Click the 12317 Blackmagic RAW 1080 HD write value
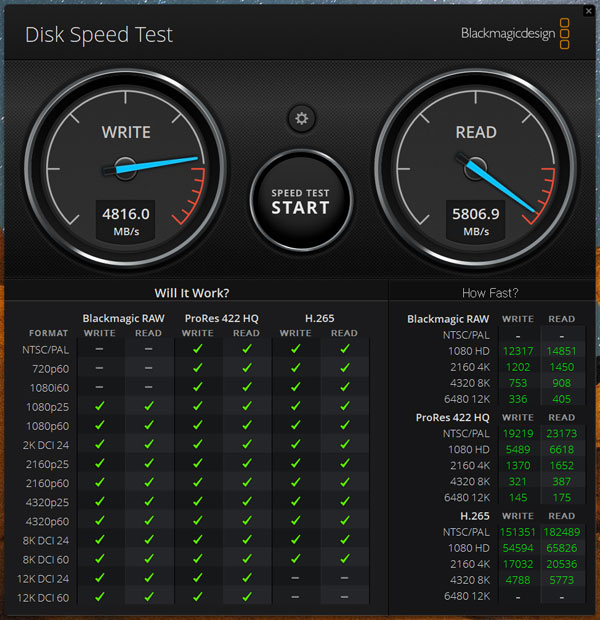Screen dimensions: 600x620 coord(517,351)
